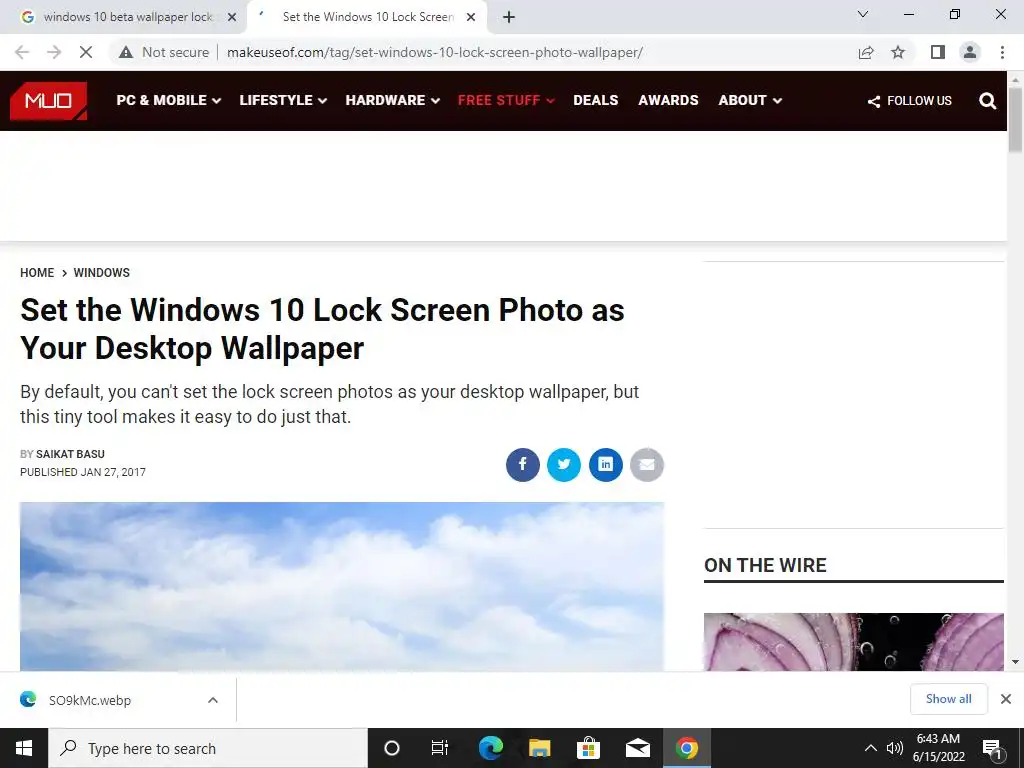Viewport: 1024px width, 768px height.
Task: Open Chrome three-dot menu
Action: [x=1002, y=52]
